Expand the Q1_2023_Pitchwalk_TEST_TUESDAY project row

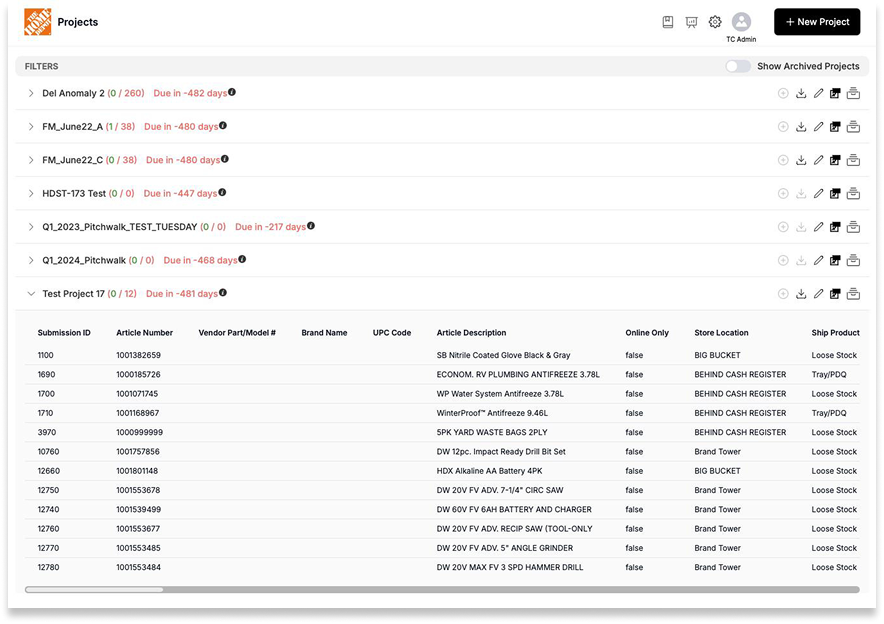[x=31, y=227]
